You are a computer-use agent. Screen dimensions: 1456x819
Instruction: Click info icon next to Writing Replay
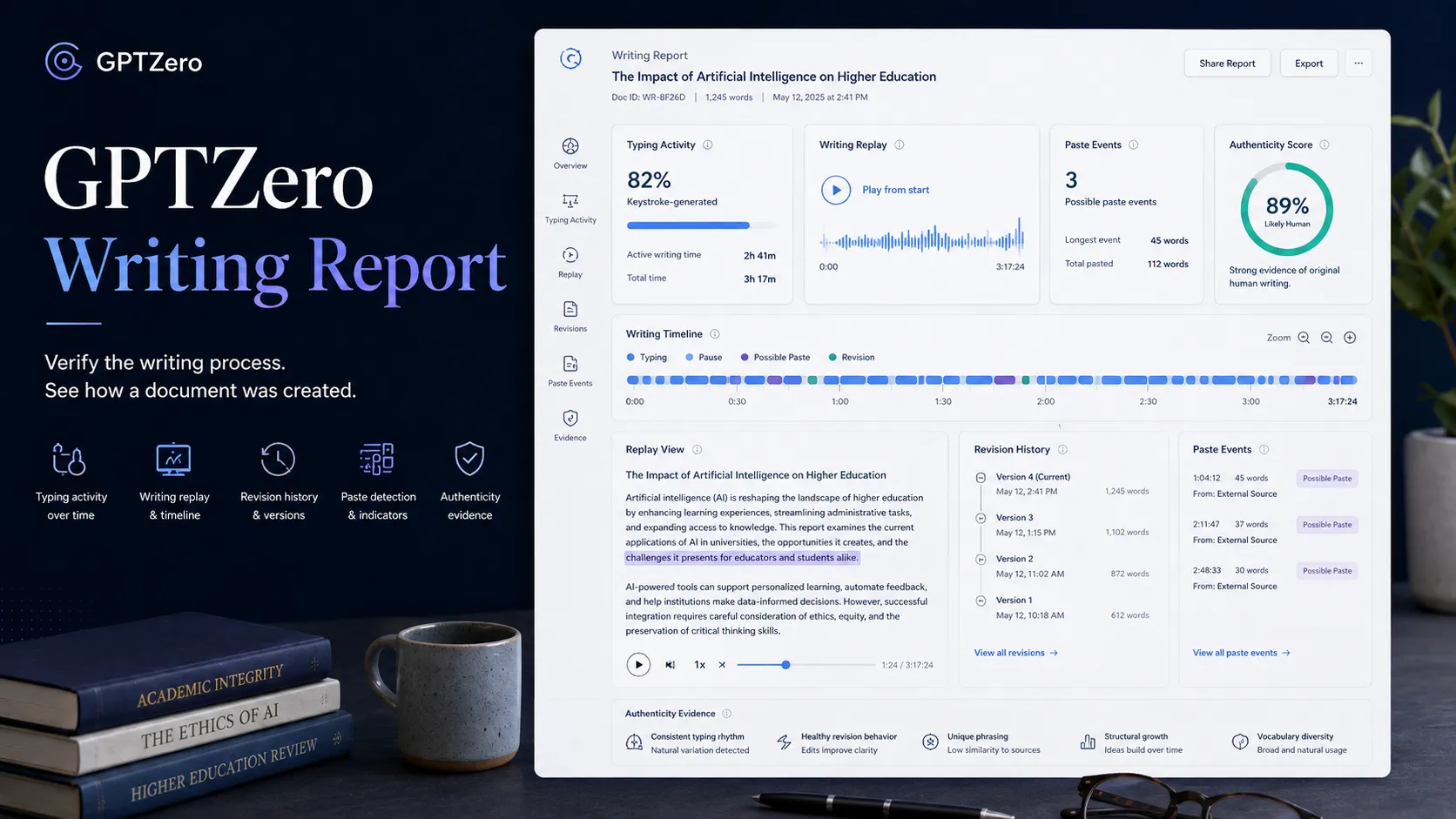click(x=900, y=145)
